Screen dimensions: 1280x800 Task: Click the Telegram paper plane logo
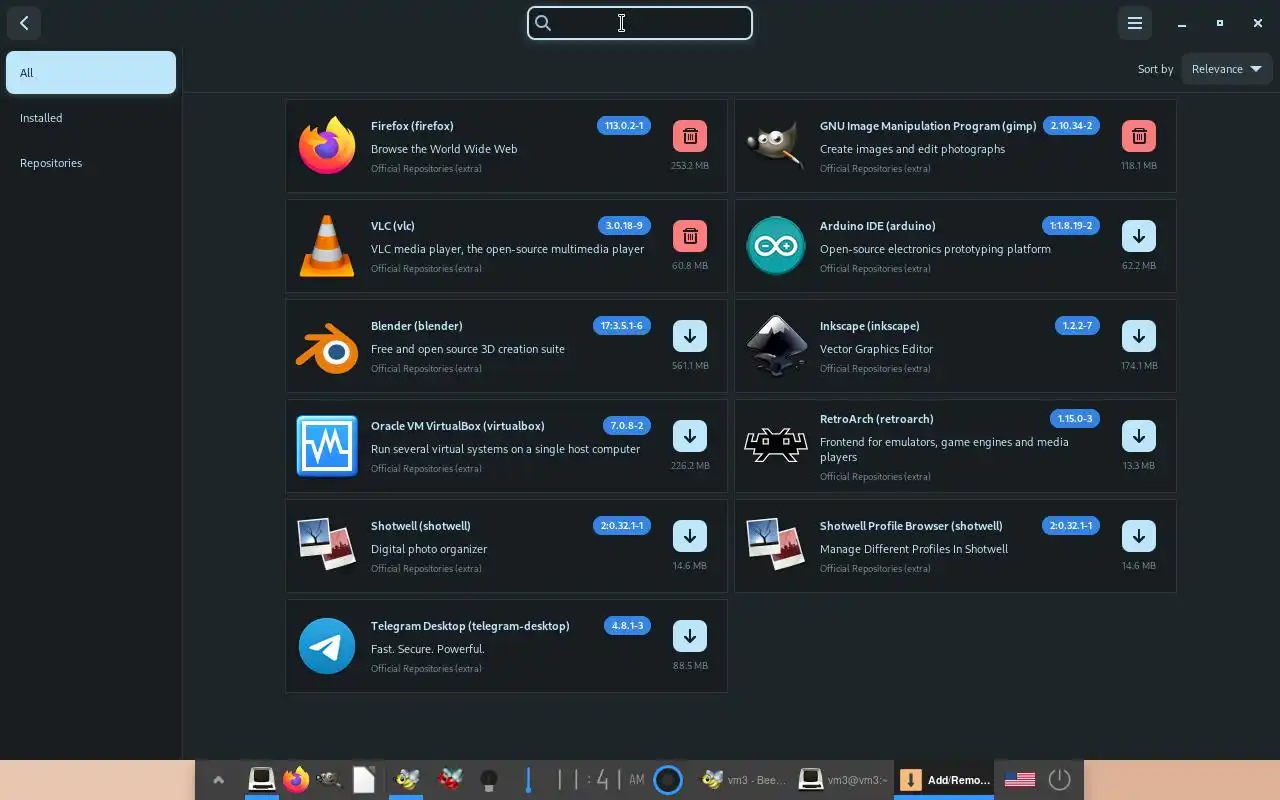(327, 646)
